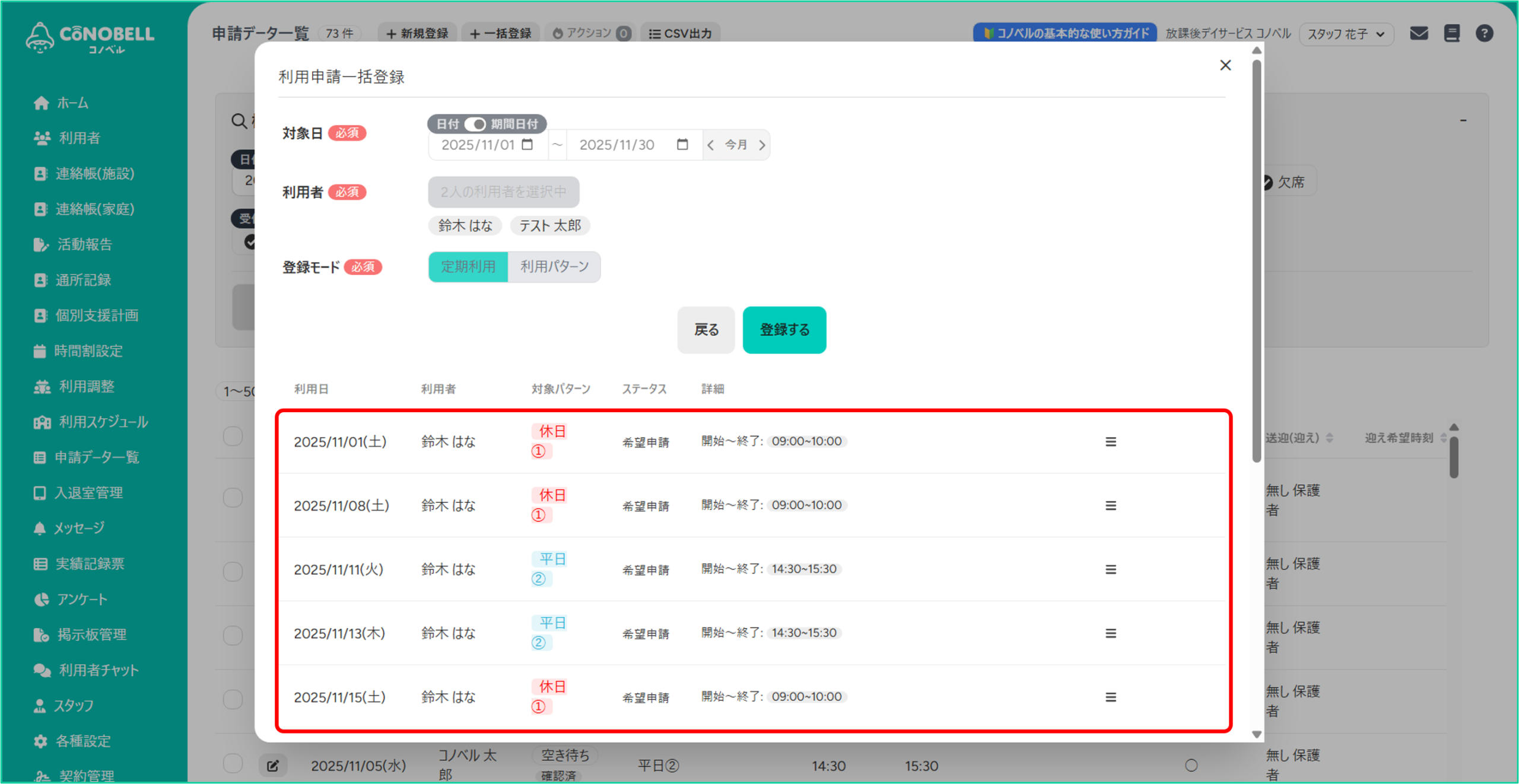Go to next month with right chevron
The width and height of the screenshot is (1519, 784).
[762, 145]
